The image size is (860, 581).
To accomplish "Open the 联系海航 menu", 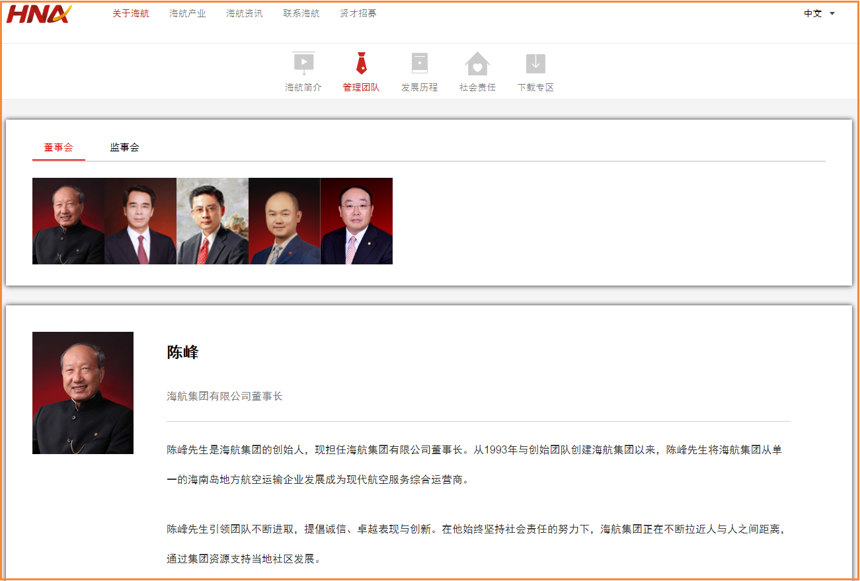I will [301, 13].
